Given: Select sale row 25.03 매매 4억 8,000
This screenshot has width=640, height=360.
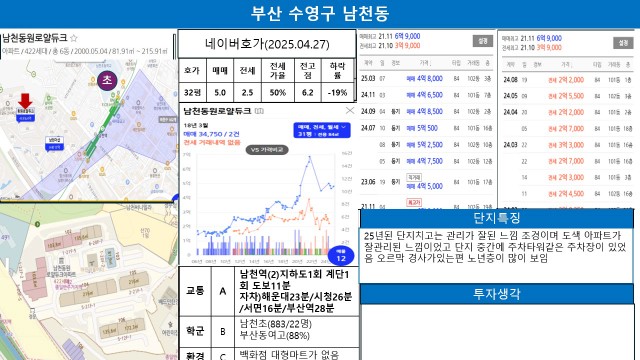Looking at the screenshot, I should pyautogui.click(x=427, y=78).
